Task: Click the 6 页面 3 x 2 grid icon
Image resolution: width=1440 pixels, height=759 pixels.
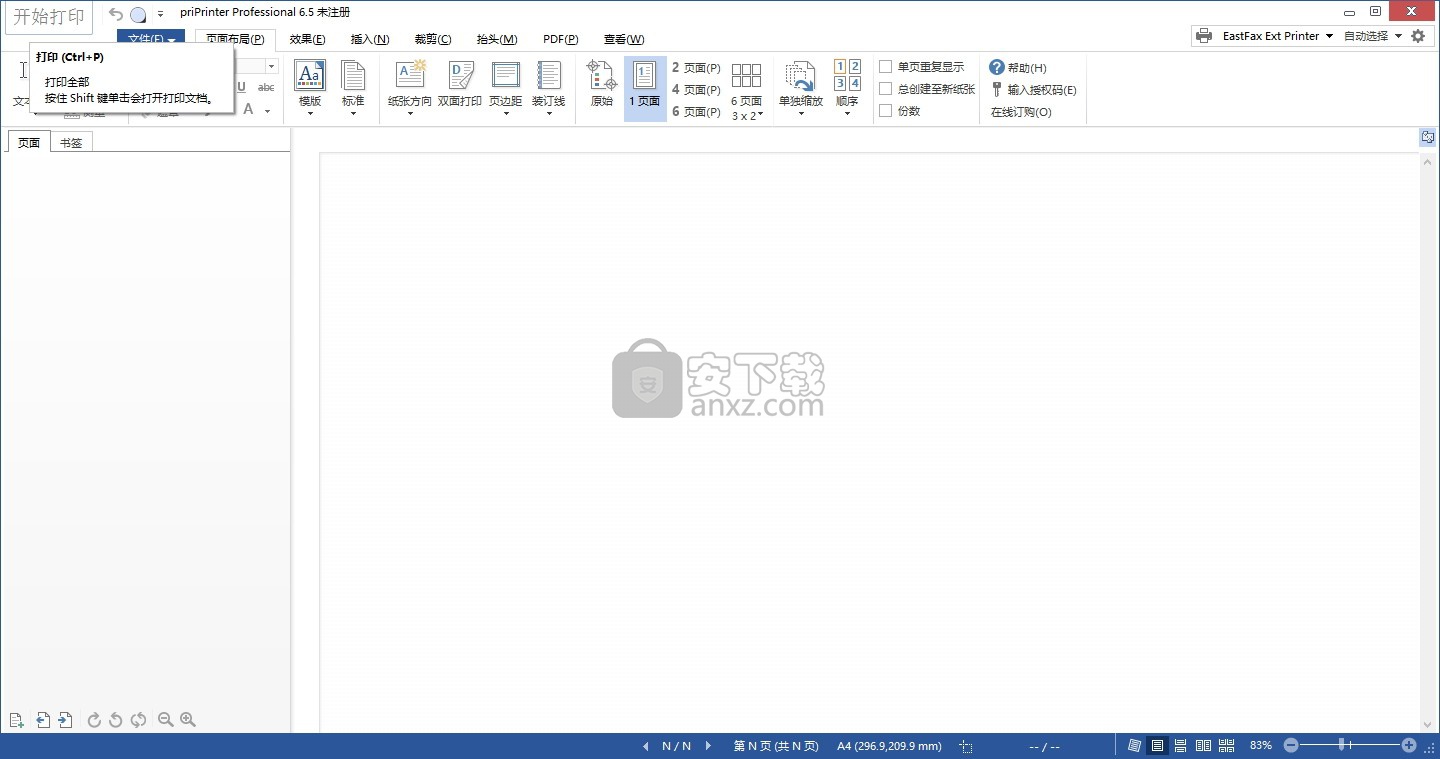Action: click(746, 76)
